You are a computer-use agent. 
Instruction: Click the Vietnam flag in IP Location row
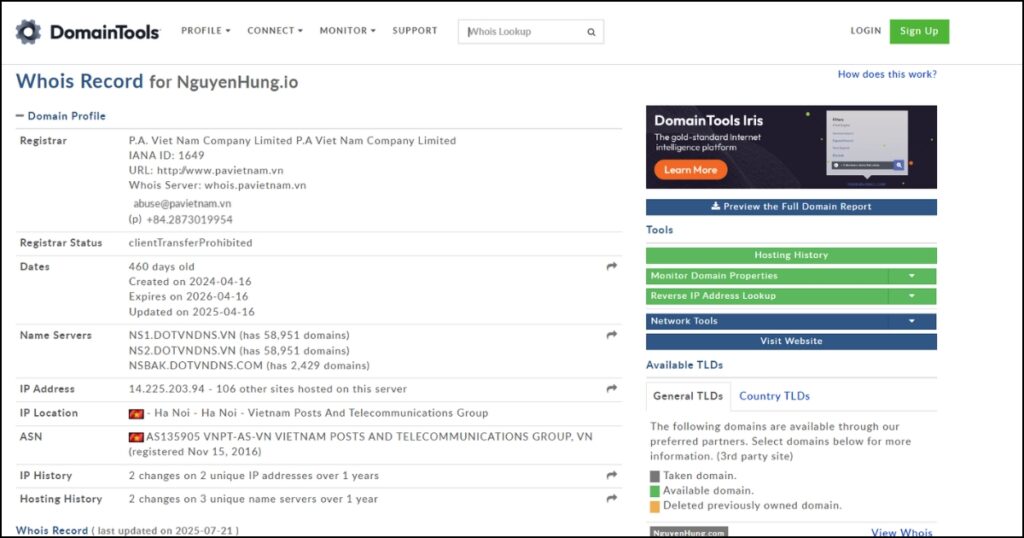136,413
